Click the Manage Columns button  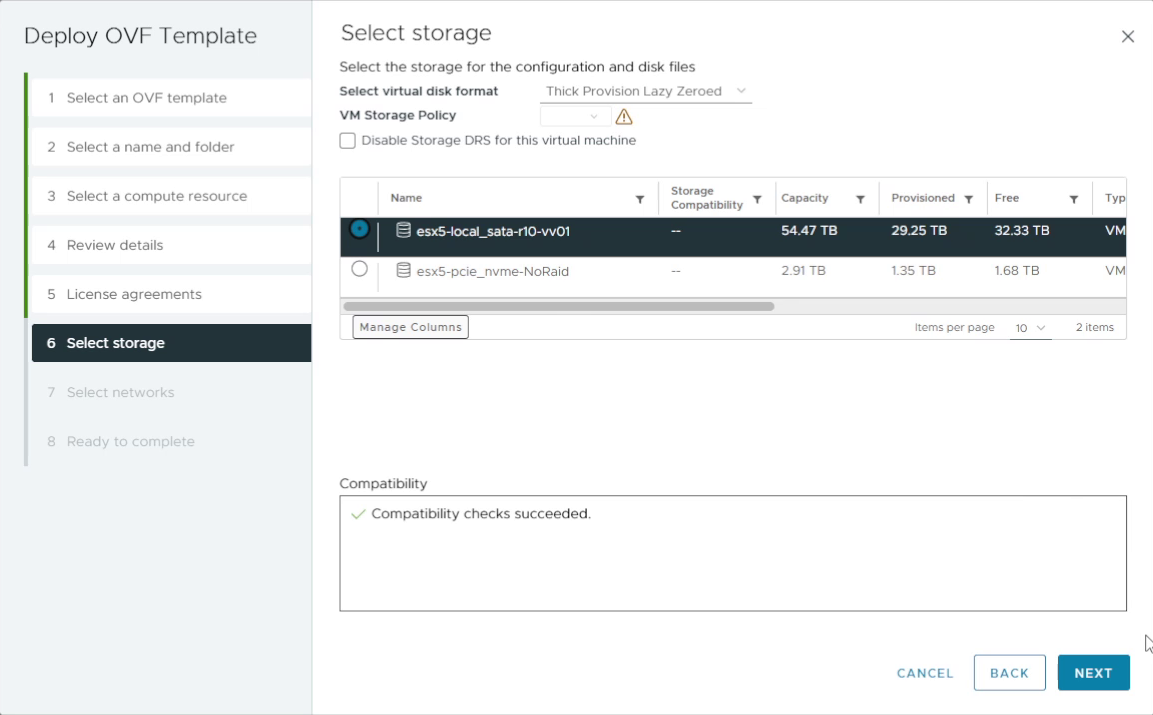pos(410,326)
